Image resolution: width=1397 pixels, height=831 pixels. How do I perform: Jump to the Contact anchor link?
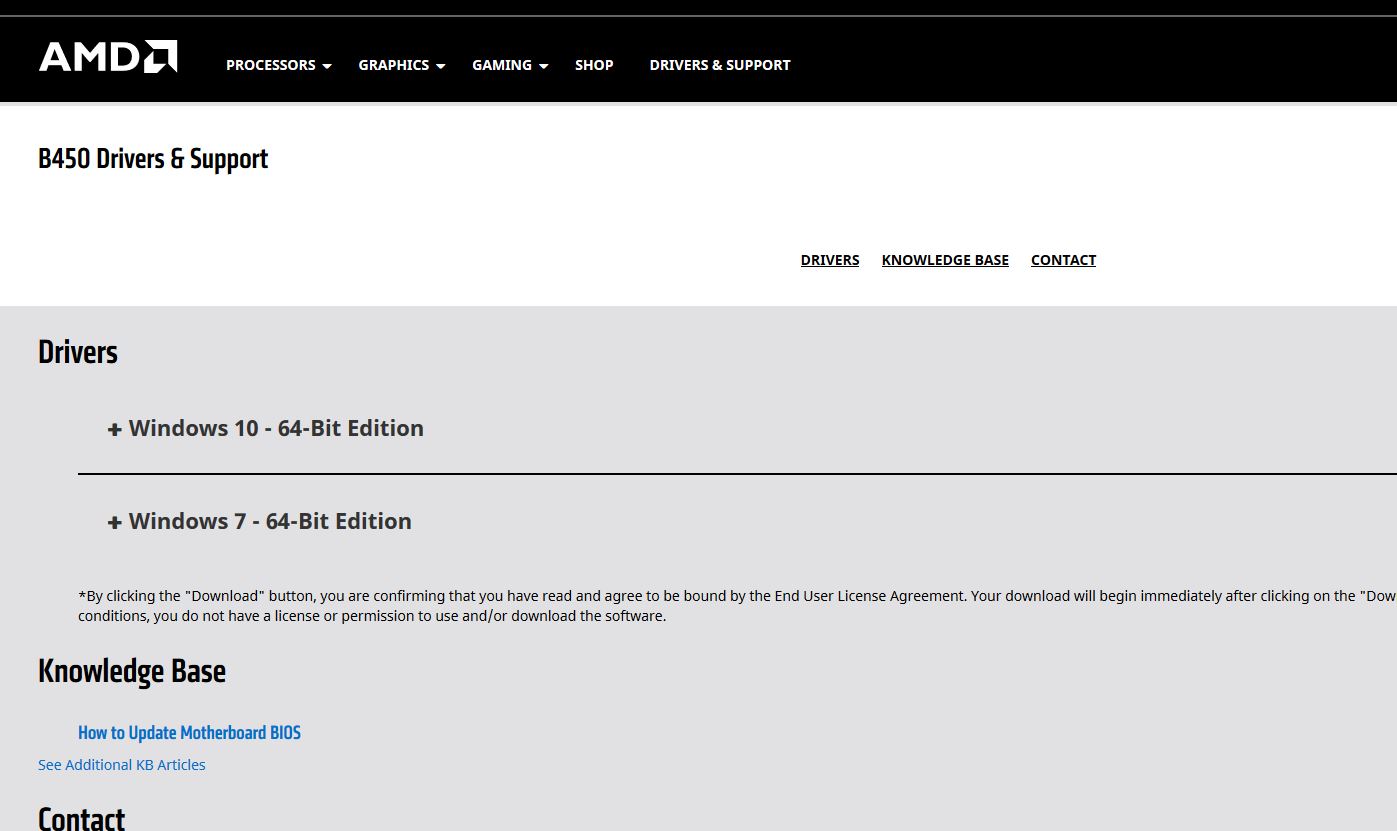[1063, 260]
